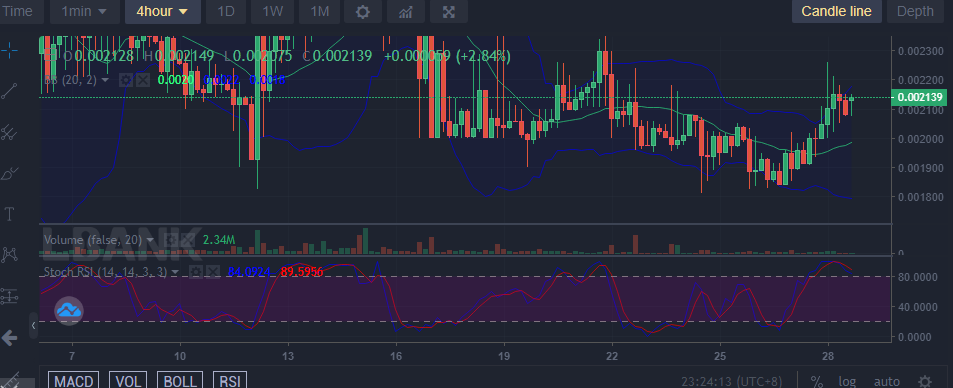Click the blue cloud chart logo
The image size is (953, 388).
click(69, 311)
